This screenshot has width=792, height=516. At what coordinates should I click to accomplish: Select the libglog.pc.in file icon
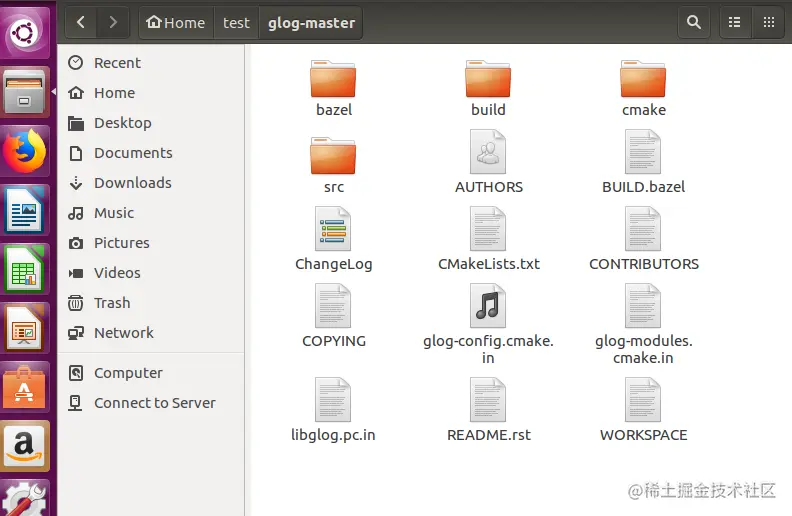(333, 399)
